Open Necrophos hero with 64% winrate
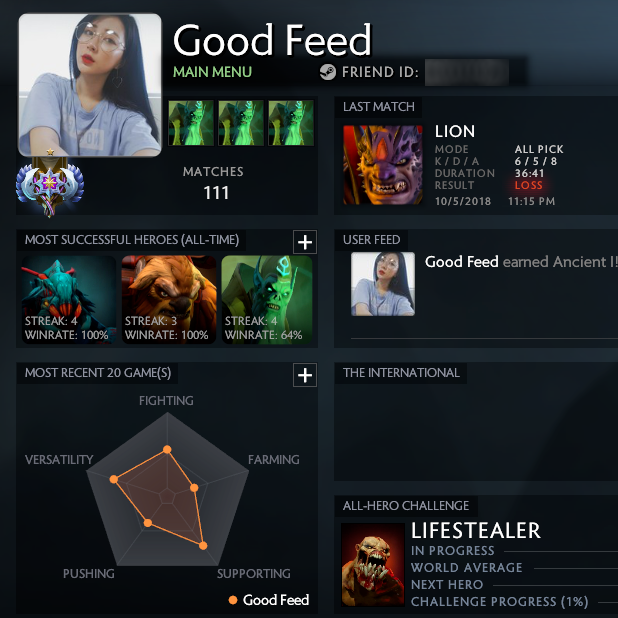Screen dimensions: 618x618 (x=267, y=300)
